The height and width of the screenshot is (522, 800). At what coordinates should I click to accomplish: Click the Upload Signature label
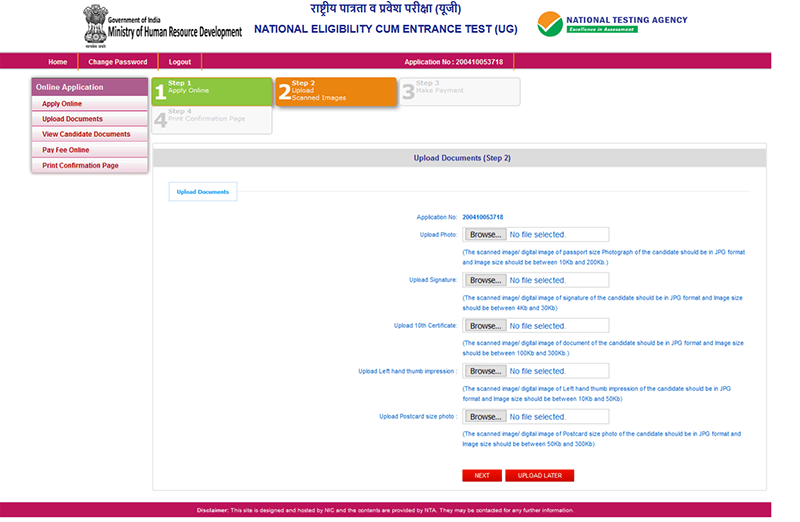click(x=433, y=280)
